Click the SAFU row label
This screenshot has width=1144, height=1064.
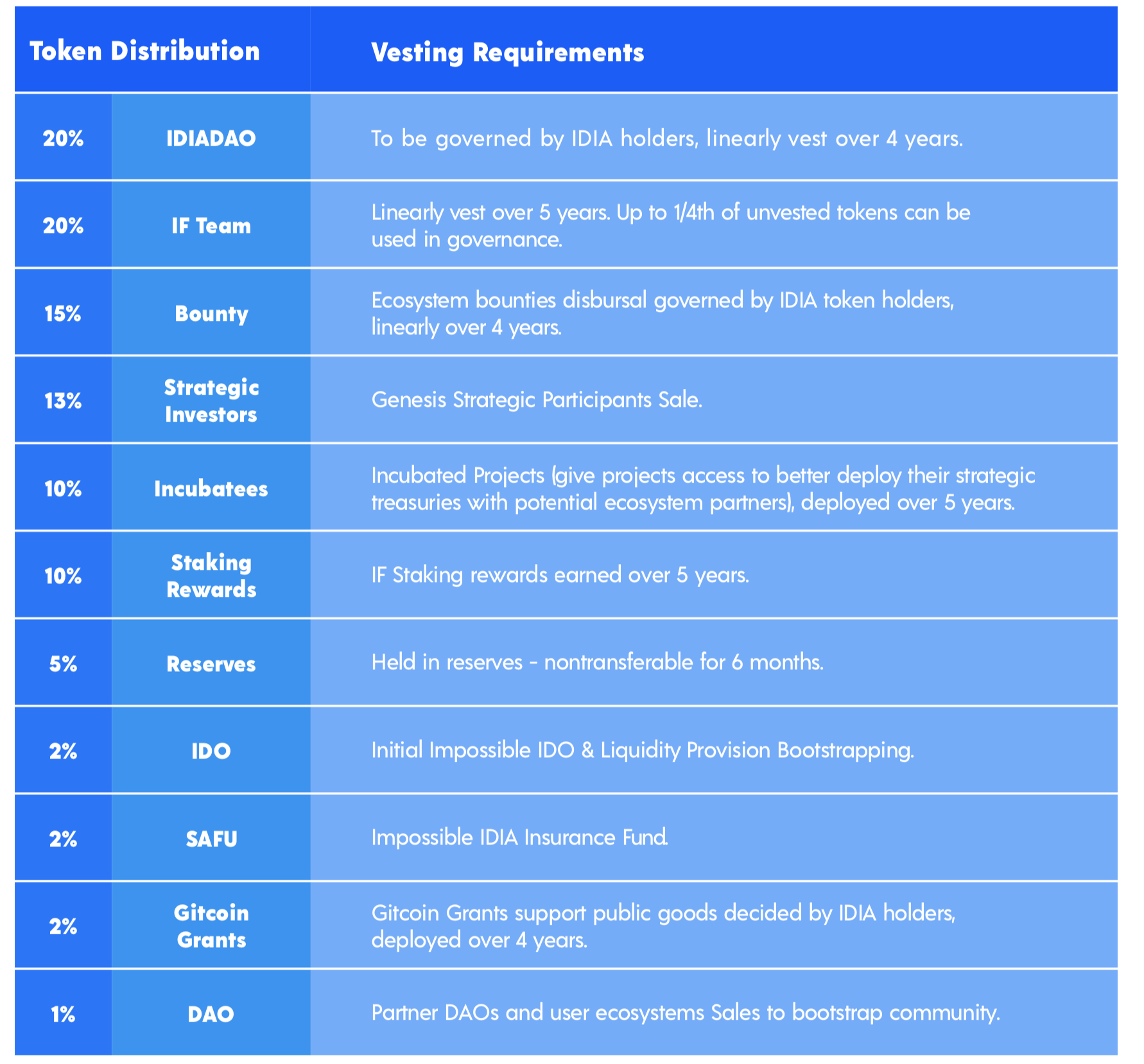pos(211,839)
